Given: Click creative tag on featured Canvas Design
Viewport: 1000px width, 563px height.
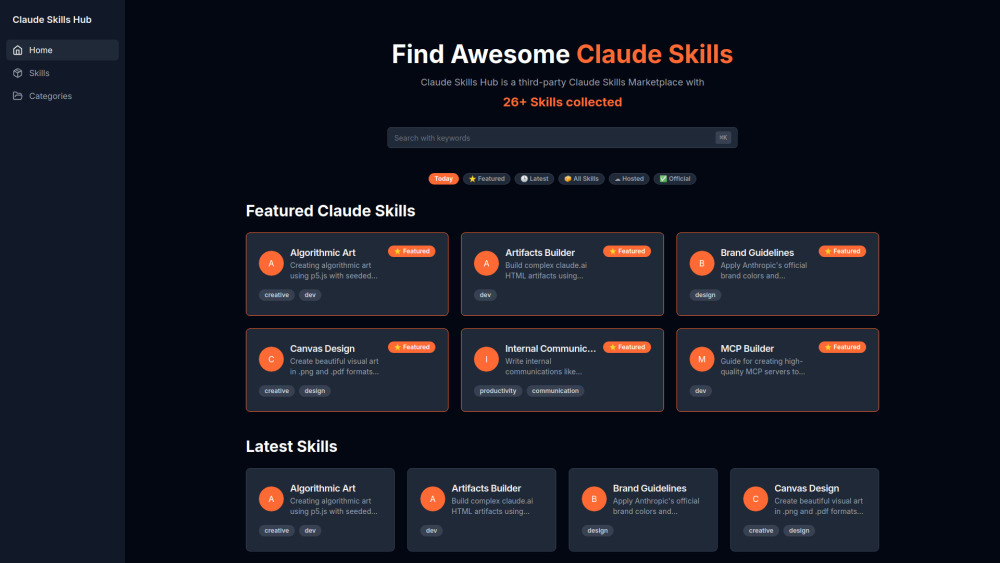Looking at the screenshot, I should [x=277, y=391].
